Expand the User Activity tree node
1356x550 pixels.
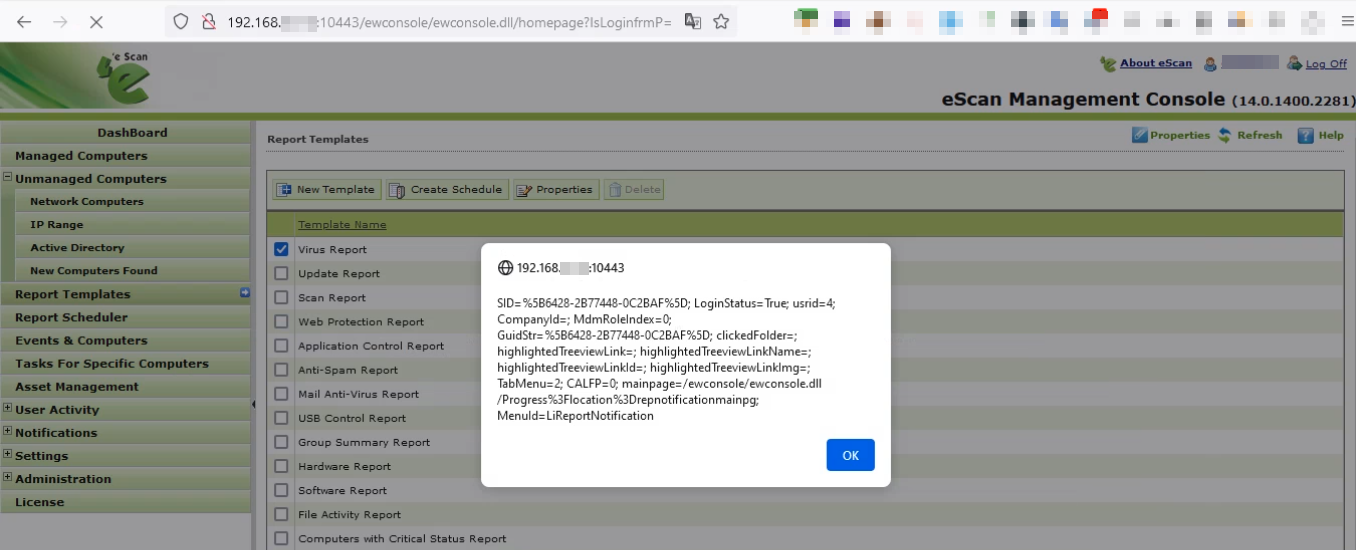pos(7,408)
